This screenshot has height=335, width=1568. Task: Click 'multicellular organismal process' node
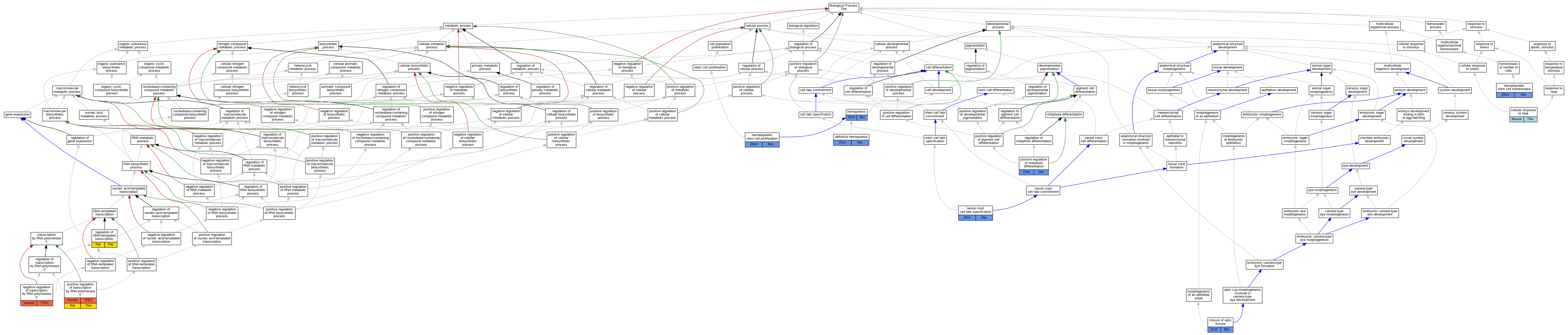[x=1385, y=26]
